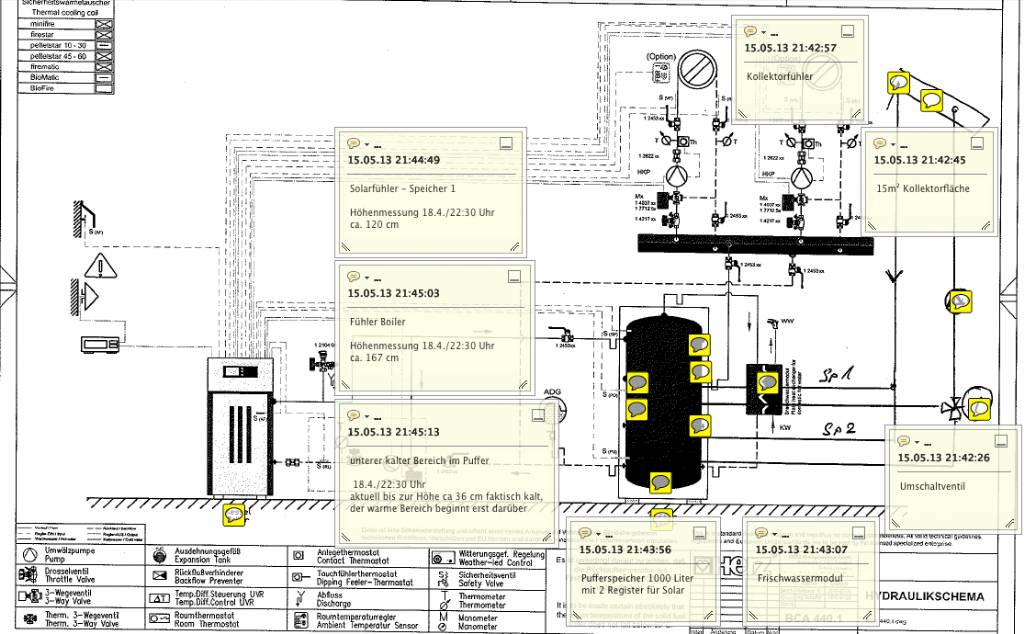Click the speech bubble icon of the Solarfühler note
The height and width of the screenshot is (634, 1024).
[353, 143]
